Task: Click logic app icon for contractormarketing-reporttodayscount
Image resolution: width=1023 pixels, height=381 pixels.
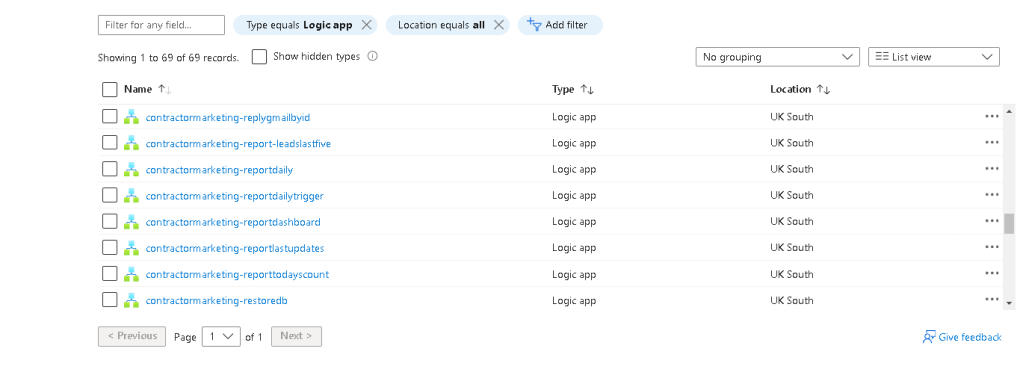Action: pos(131,274)
